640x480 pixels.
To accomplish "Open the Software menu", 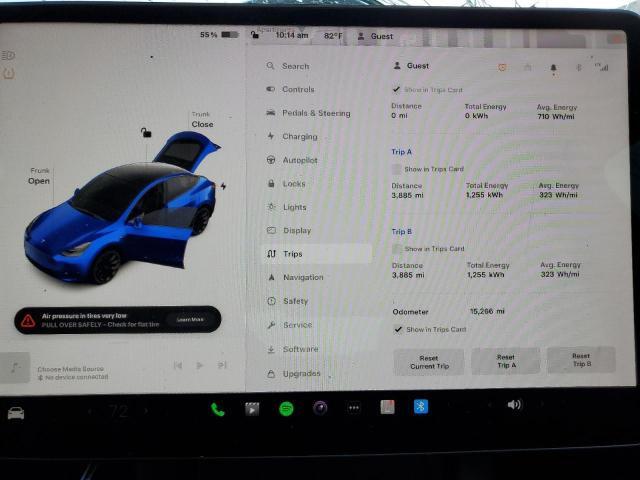I will pos(293,349).
